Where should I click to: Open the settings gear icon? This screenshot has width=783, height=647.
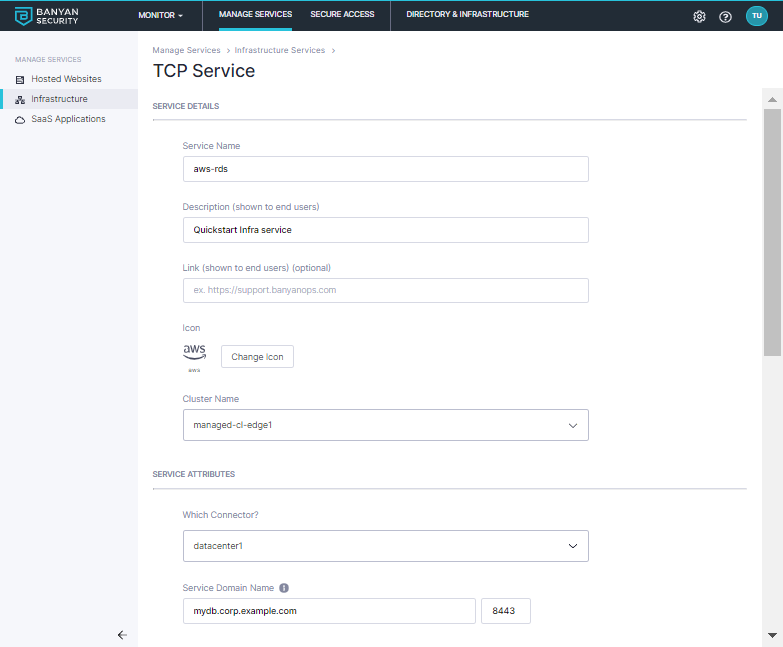[x=699, y=16]
